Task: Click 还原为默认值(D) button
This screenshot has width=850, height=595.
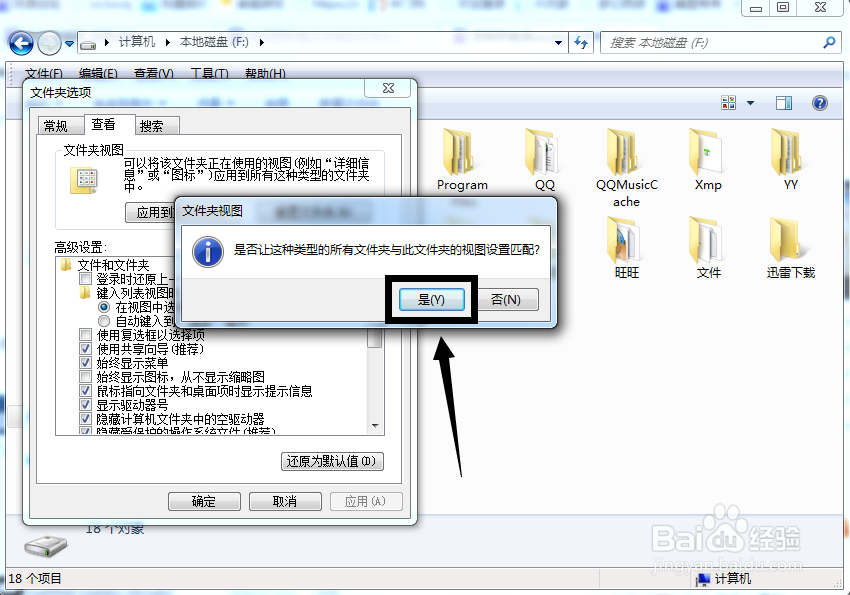Action: click(x=332, y=461)
